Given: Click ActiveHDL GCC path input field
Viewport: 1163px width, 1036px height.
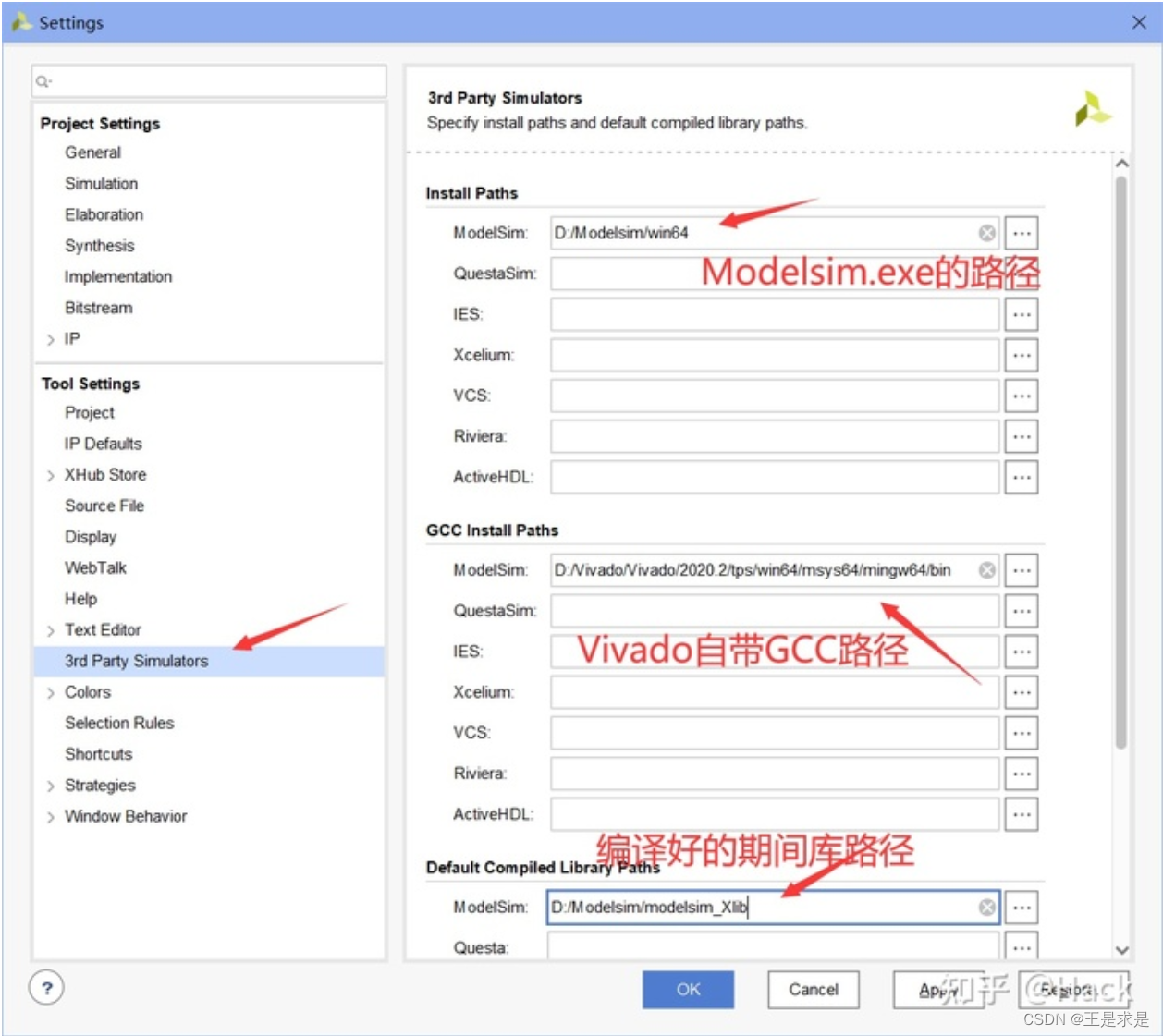Looking at the screenshot, I should (775, 814).
